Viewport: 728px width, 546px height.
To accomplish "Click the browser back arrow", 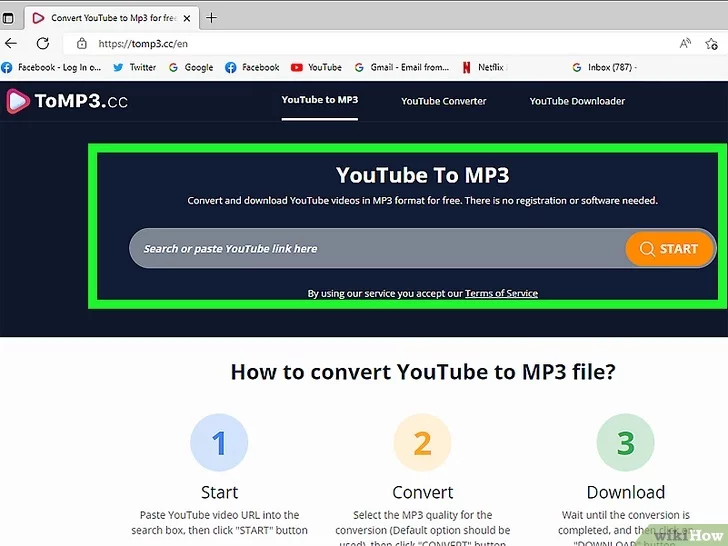I will point(11,44).
